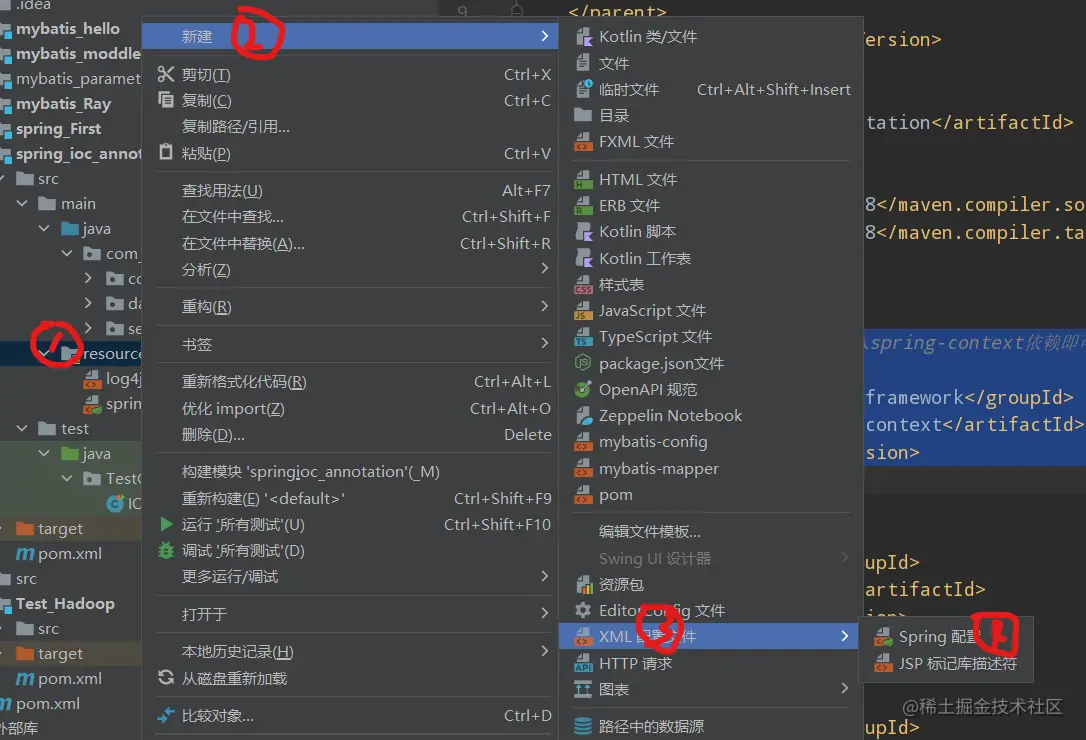Screen dimensions: 1086x740
Task: Click the Spring 配置 file icon
Action: 883,637
